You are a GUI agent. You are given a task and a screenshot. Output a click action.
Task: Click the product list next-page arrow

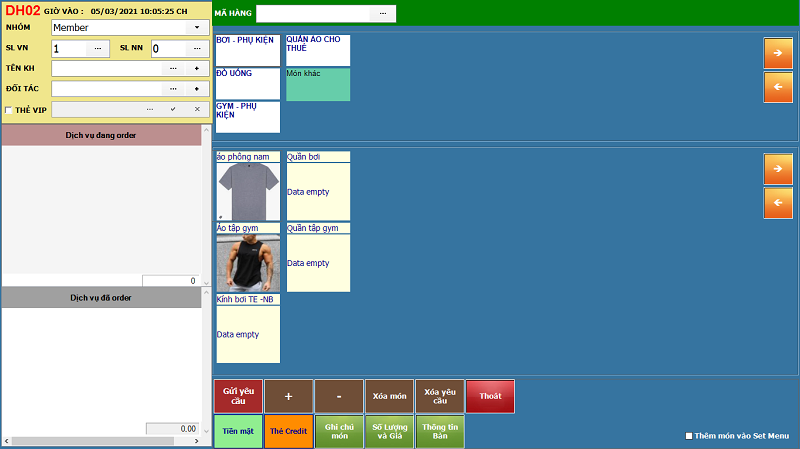click(x=778, y=169)
